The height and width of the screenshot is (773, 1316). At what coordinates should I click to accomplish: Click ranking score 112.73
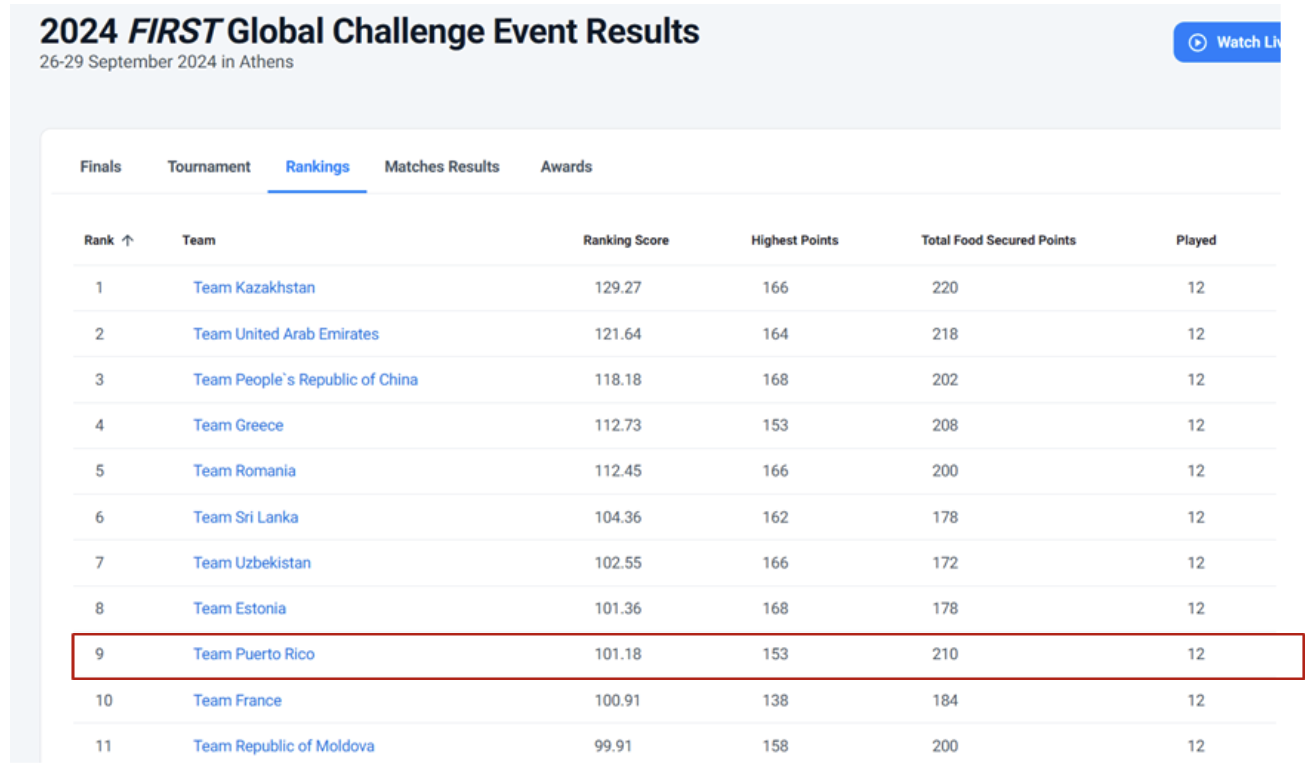click(x=618, y=425)
